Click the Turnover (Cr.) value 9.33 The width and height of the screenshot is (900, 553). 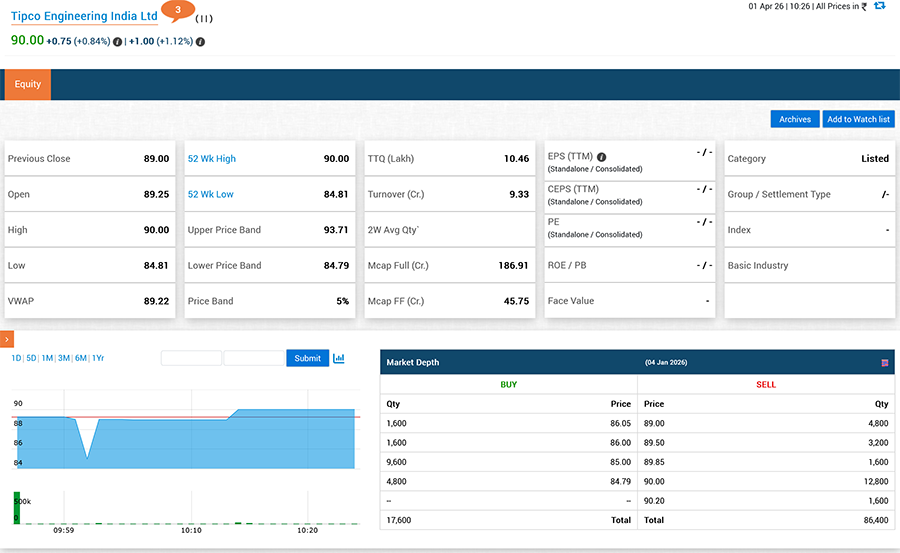[x=519, y=195]
